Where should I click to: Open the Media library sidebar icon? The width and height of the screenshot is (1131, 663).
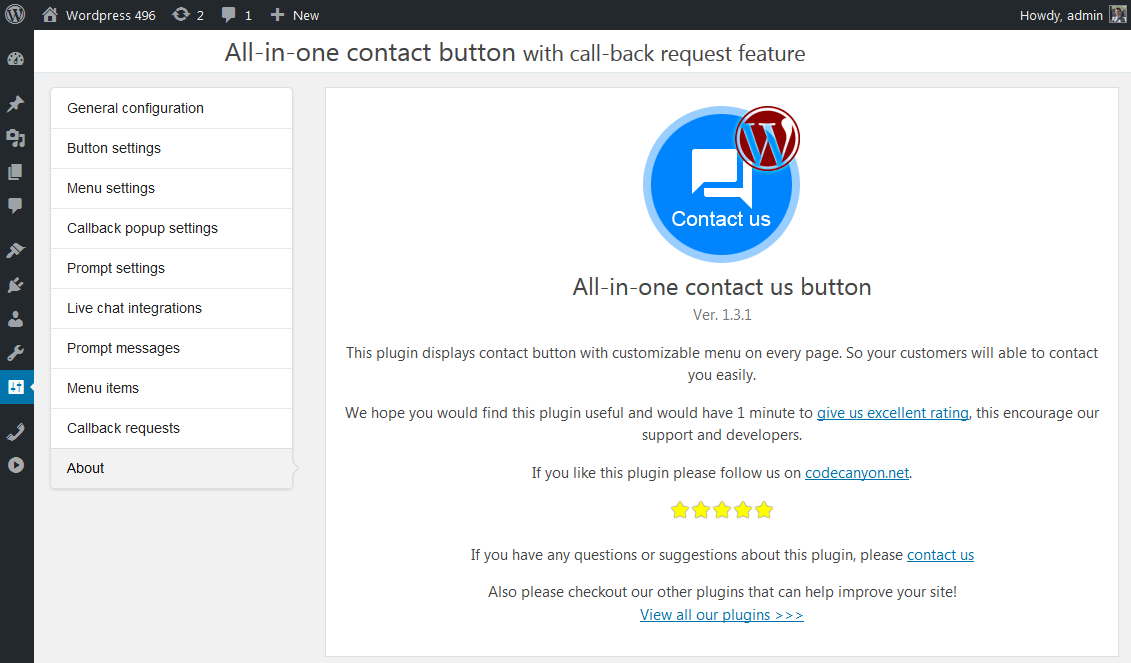15,138
